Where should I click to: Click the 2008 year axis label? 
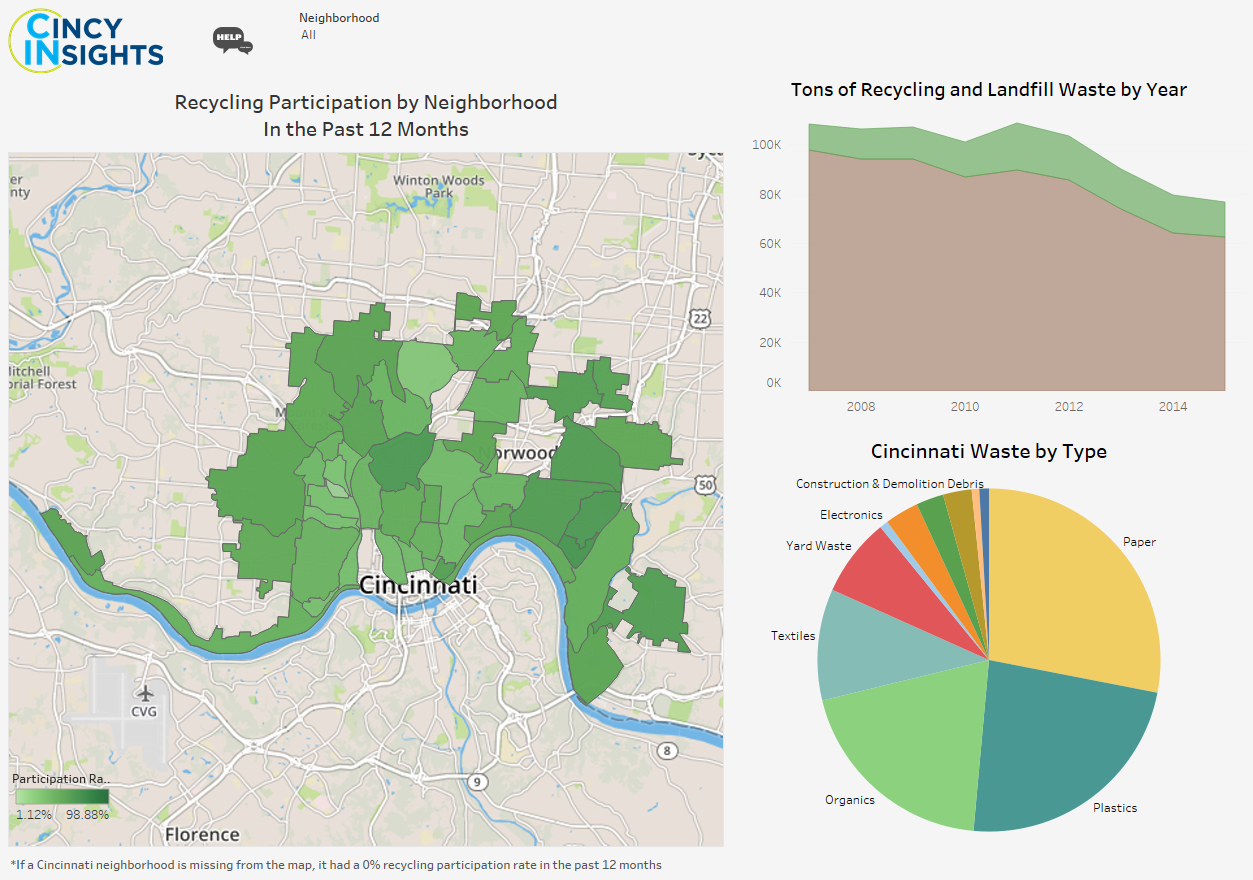(x=861, y=406)
